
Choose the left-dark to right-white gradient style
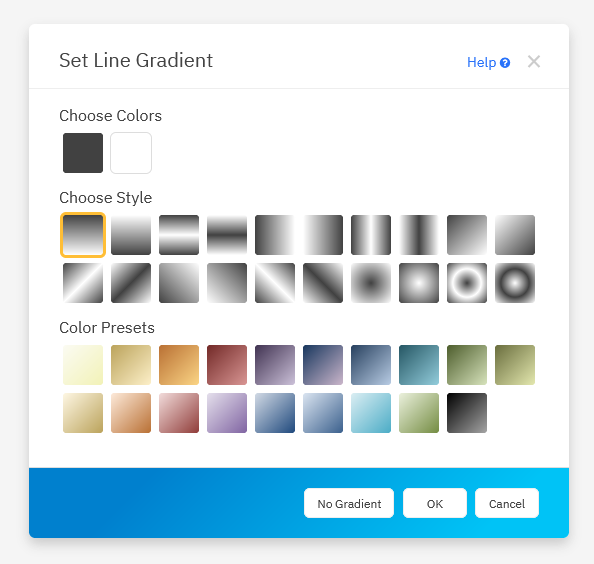coord(275,235)
